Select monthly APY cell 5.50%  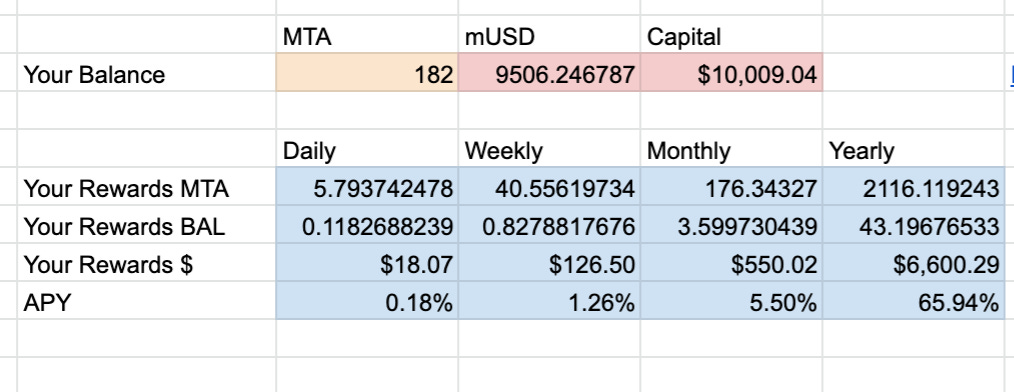point(731,301)
